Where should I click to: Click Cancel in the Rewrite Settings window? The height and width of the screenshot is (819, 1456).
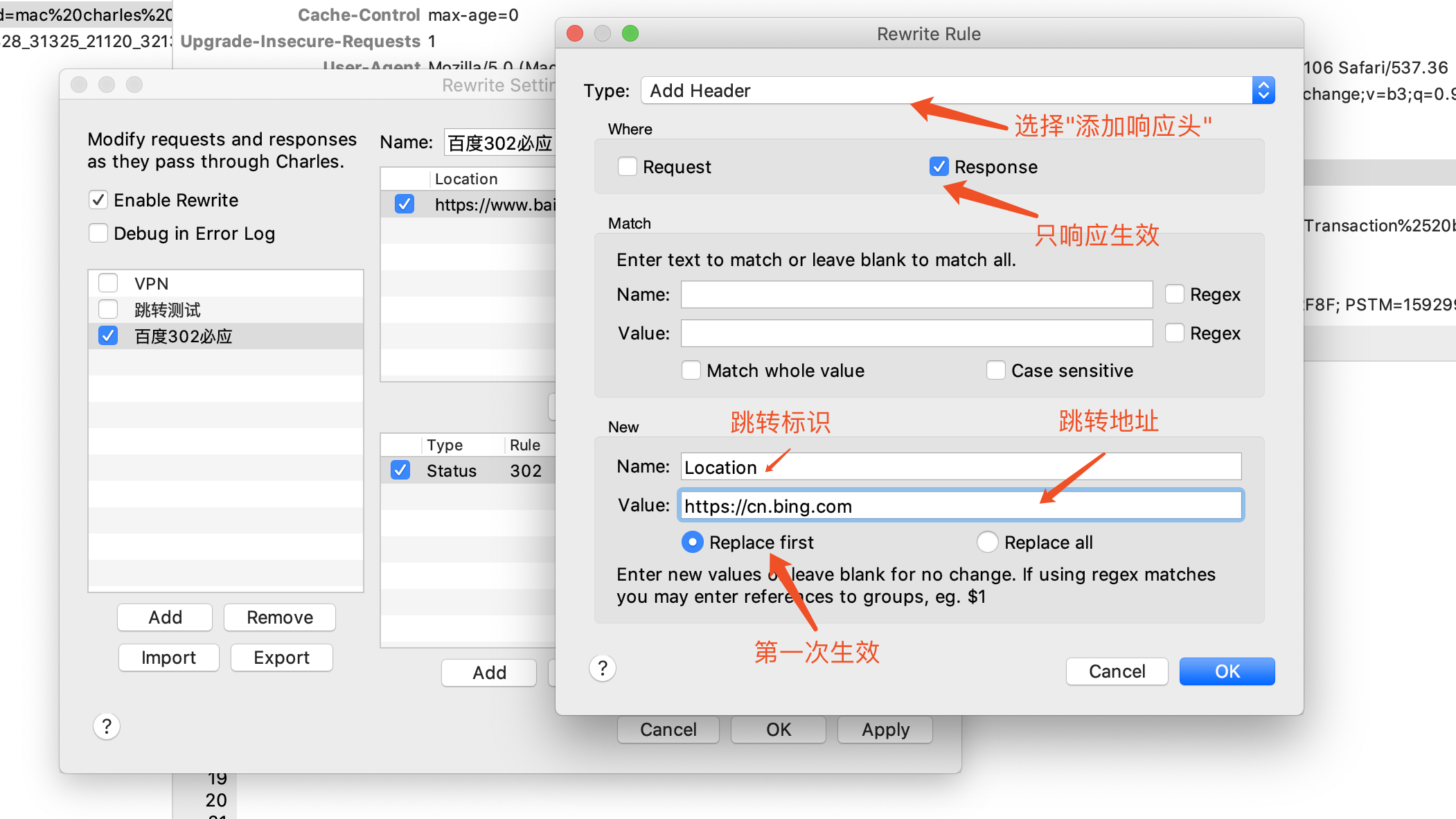(668, 730)
